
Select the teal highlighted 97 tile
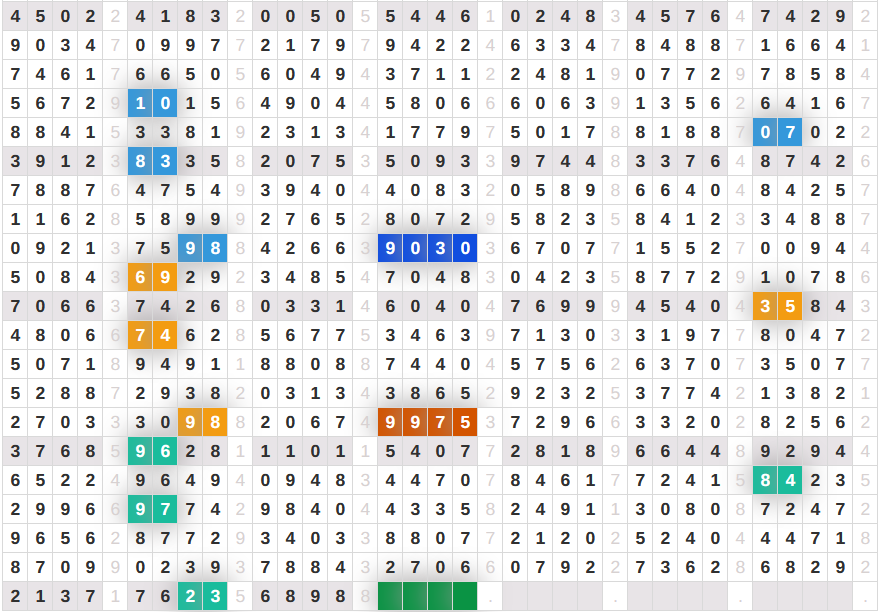point(153,509)
